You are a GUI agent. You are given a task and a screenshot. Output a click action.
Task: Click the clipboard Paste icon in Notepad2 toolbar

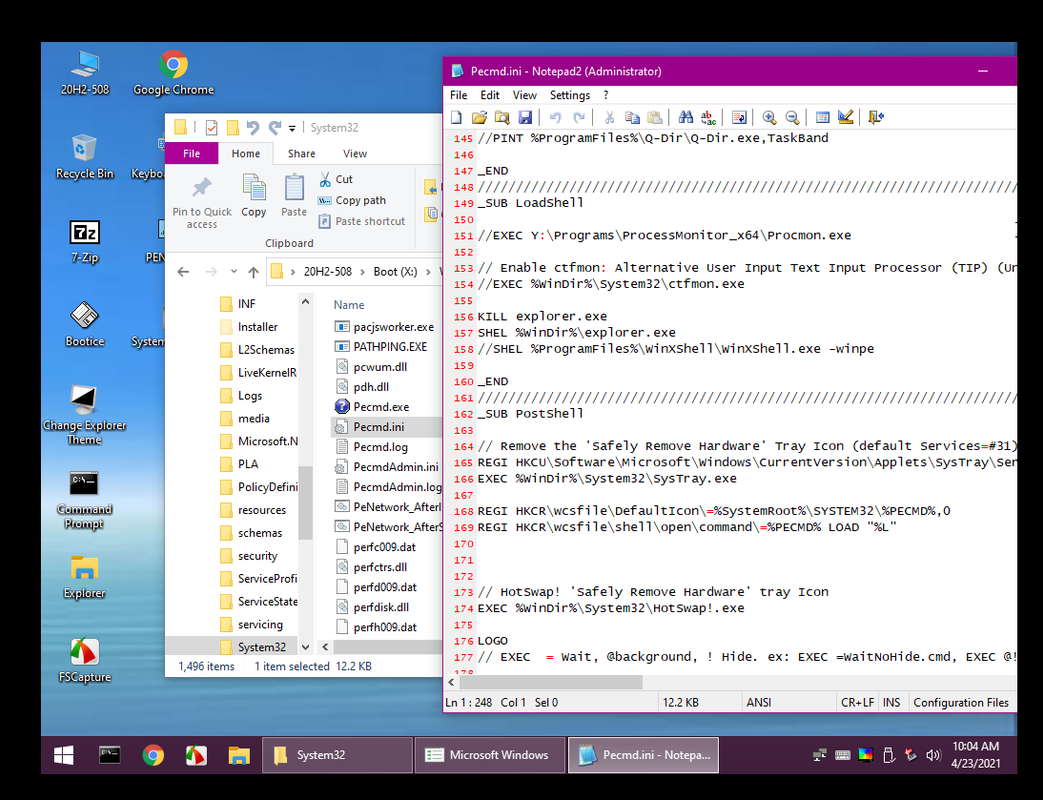point(655,118)
